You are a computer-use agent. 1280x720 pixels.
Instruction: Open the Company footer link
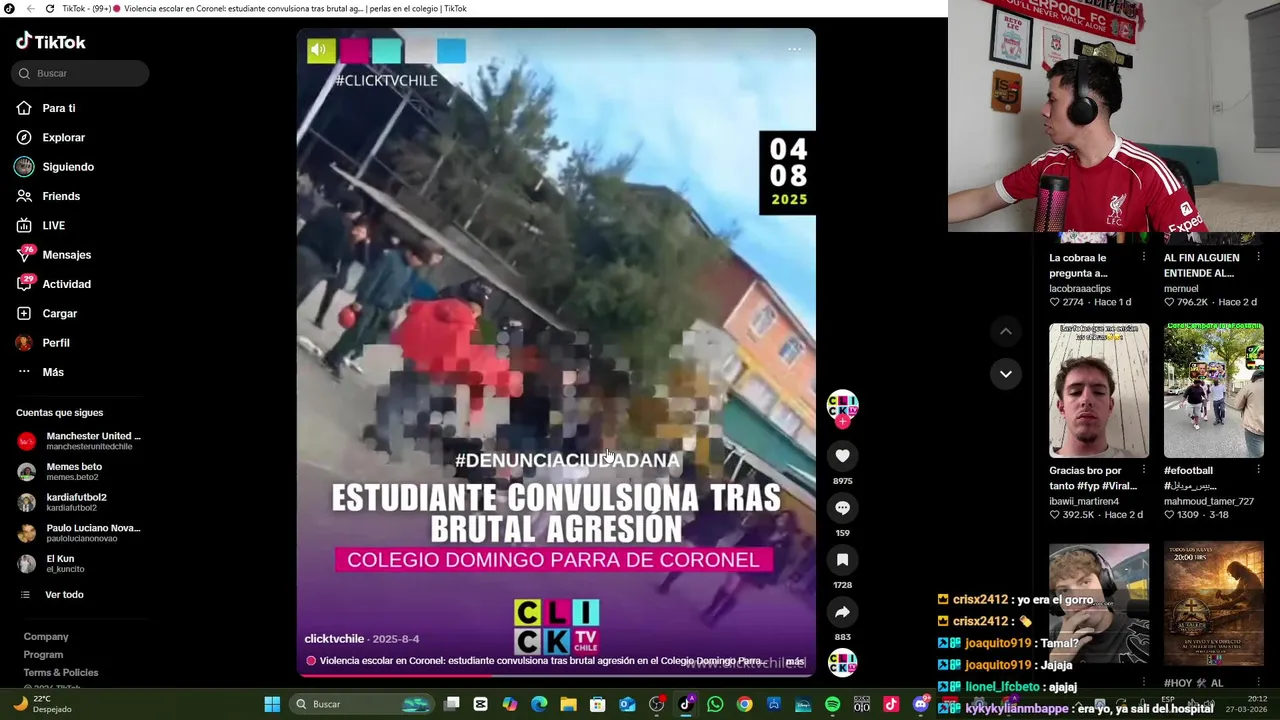(46, 637)
